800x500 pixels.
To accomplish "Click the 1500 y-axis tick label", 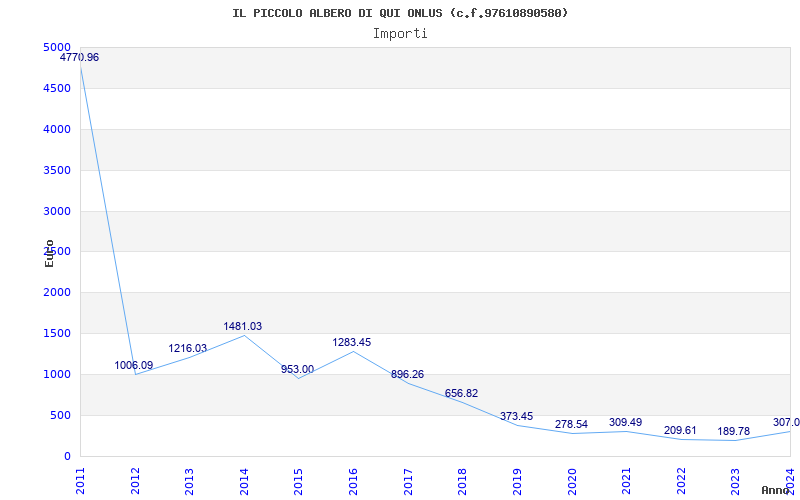I will (57, 333).
